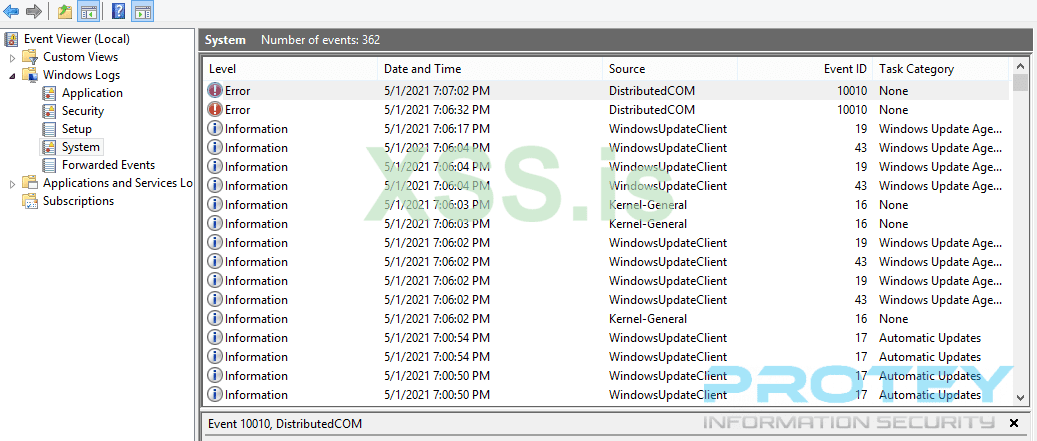Sort by the Level column header

point(290,69)
